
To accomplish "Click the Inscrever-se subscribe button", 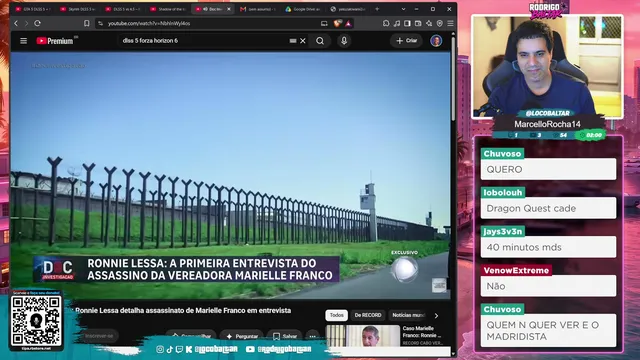I will pyautogui.click(x=99, y=336).
